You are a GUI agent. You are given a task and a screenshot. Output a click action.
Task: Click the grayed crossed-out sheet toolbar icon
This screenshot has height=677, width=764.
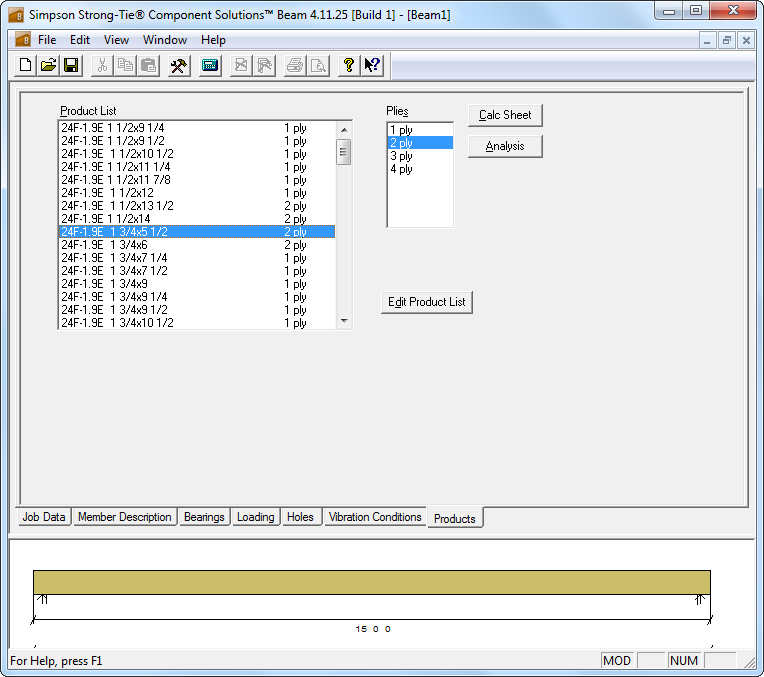coord(241,65)
